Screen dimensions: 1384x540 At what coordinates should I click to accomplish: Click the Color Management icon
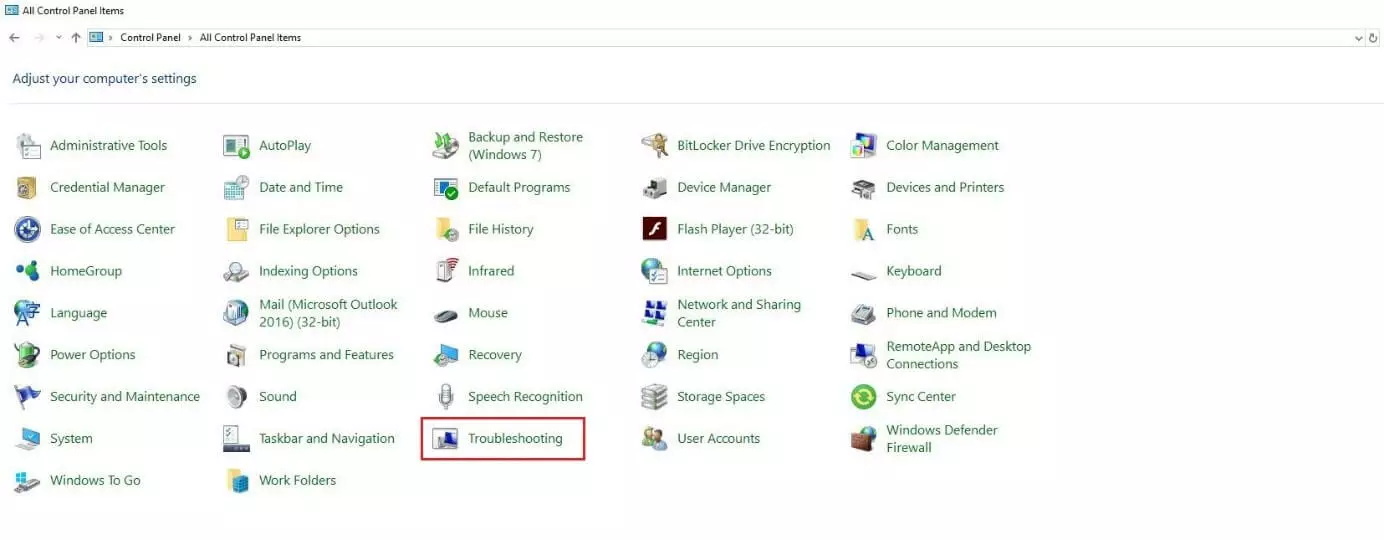click(864, 146)
